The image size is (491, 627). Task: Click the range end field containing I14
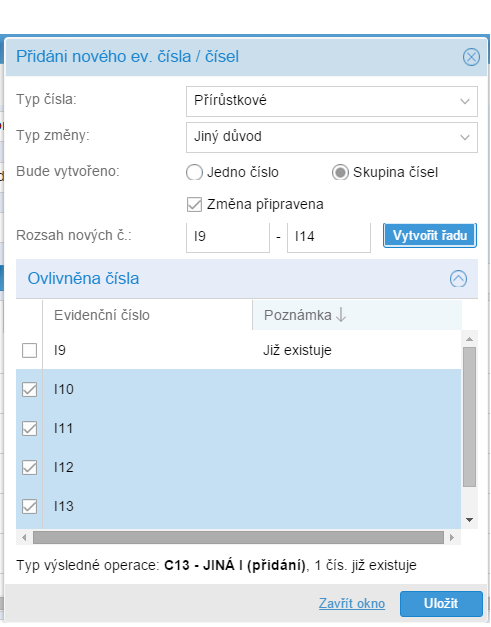pyautogui.click(x=329, y=237)
